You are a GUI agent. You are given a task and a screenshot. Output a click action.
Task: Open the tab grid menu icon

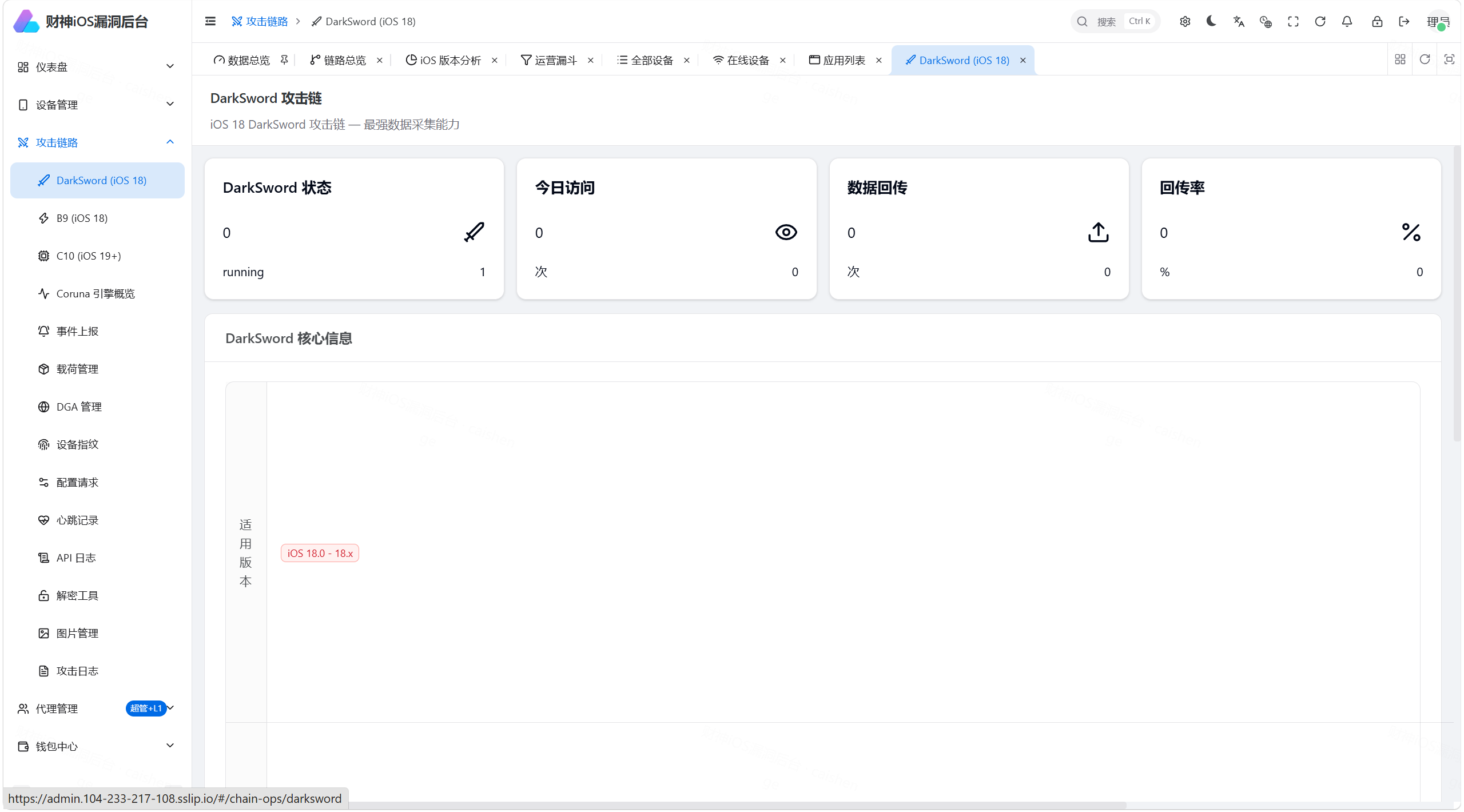coord(1400,59)
